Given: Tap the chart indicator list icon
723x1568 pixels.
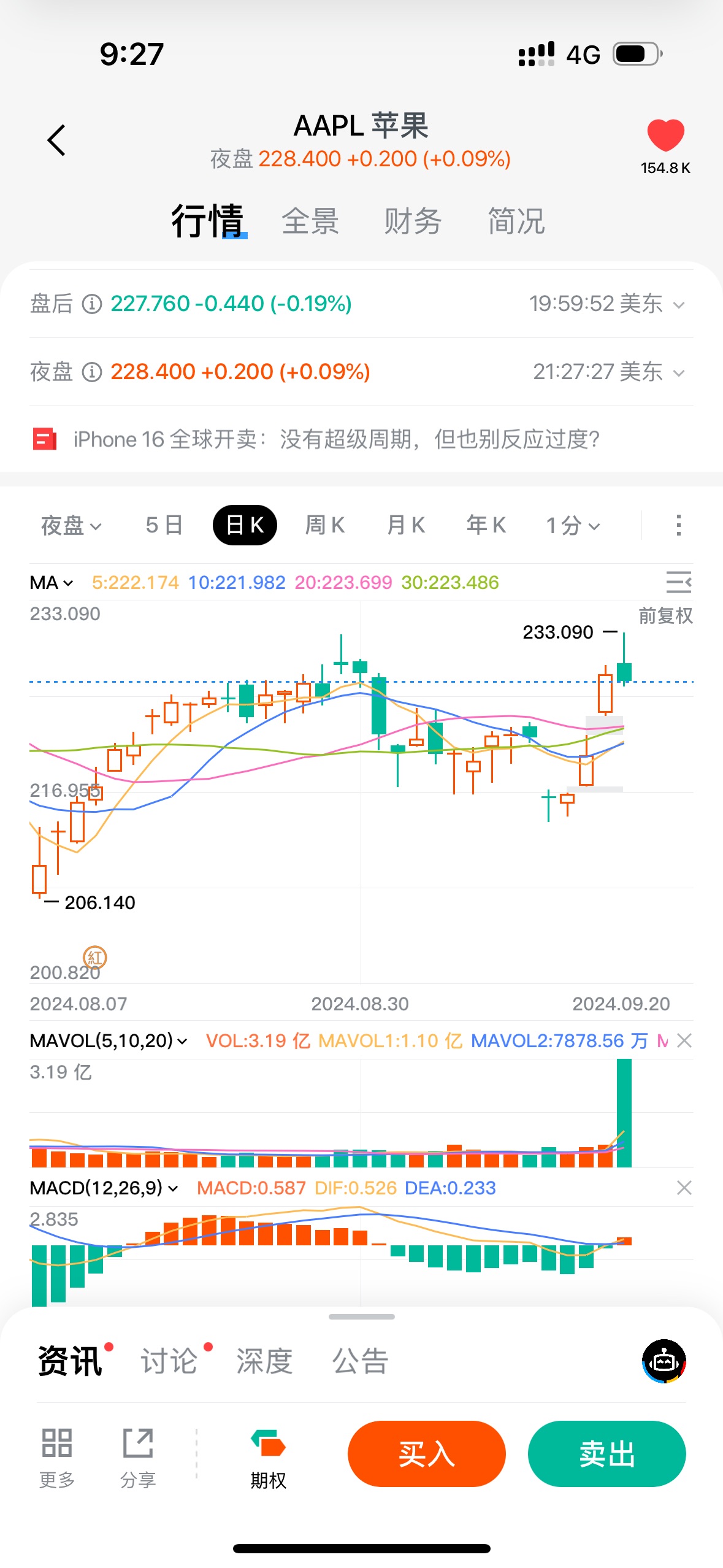Looking at the screenshot, I should [678, 582].
